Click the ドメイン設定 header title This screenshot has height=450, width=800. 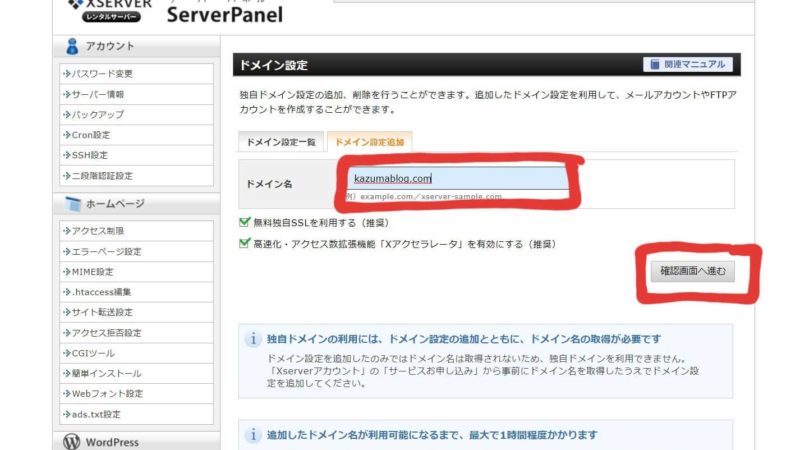273,65
